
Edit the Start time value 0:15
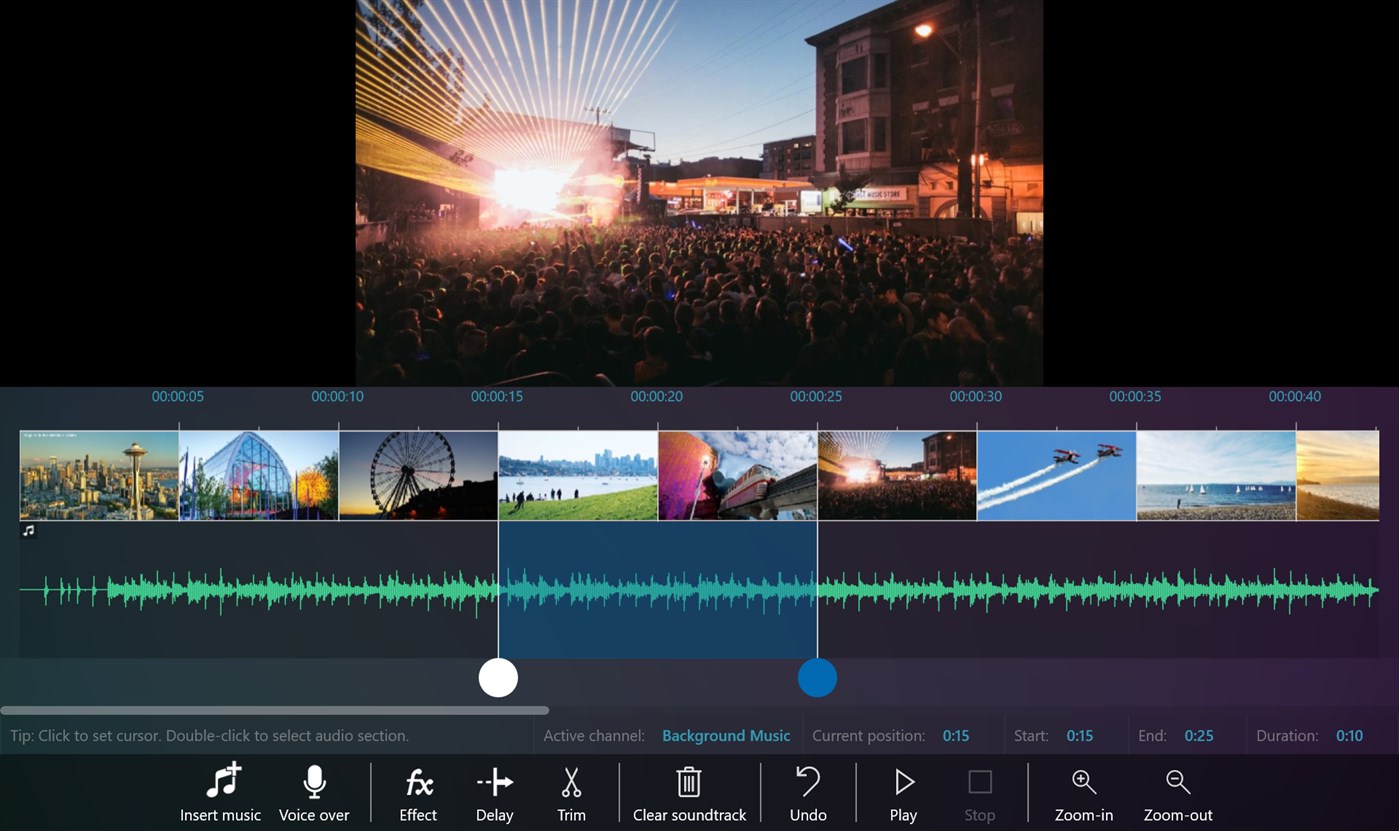pyautogui.click(x=1080, y=735)
